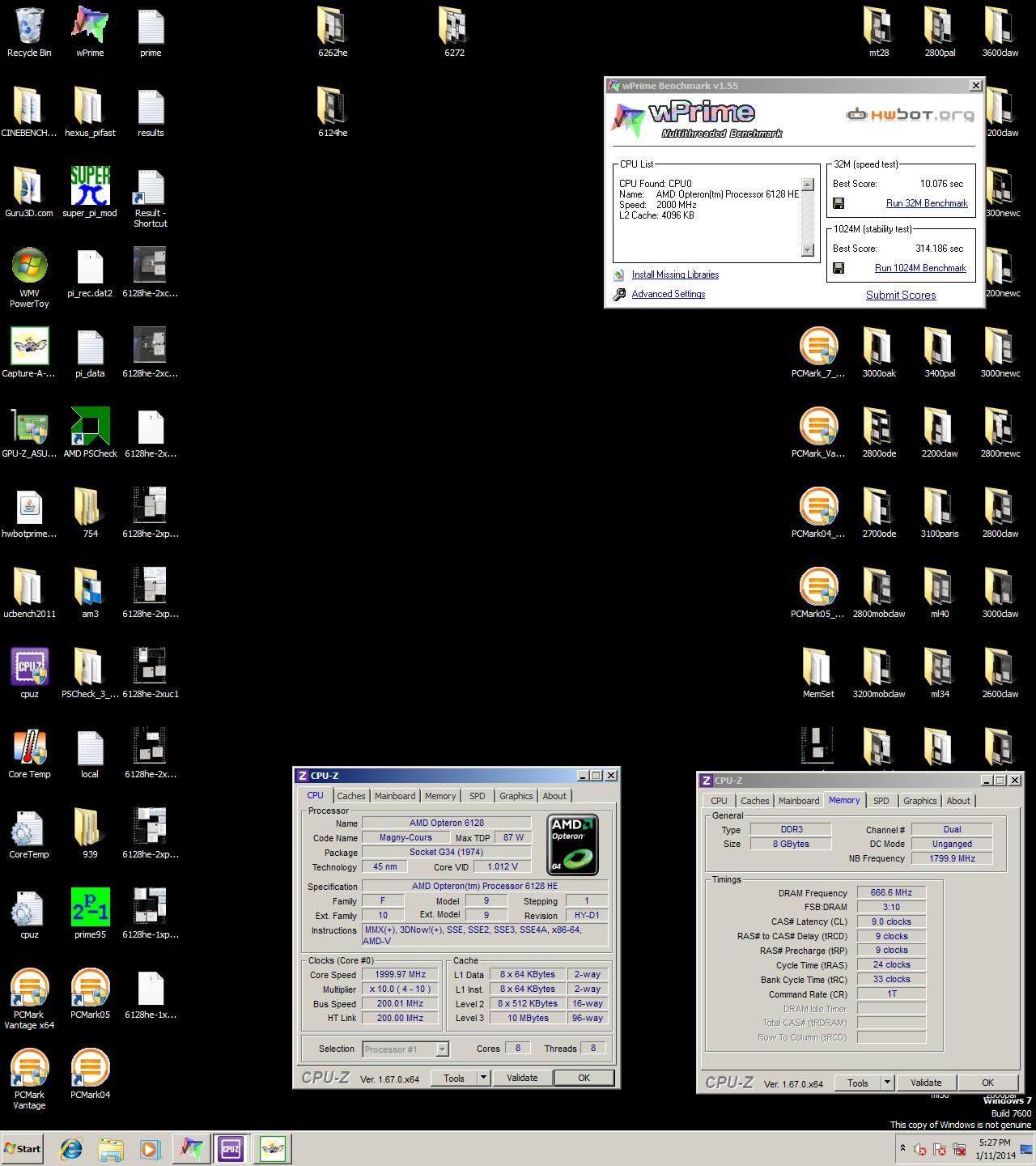Image resolution: width=1036 pixels, height=1166 pixels.
Task: Launch Core Temp thermometer icon
Action: [x=29, y=752]
